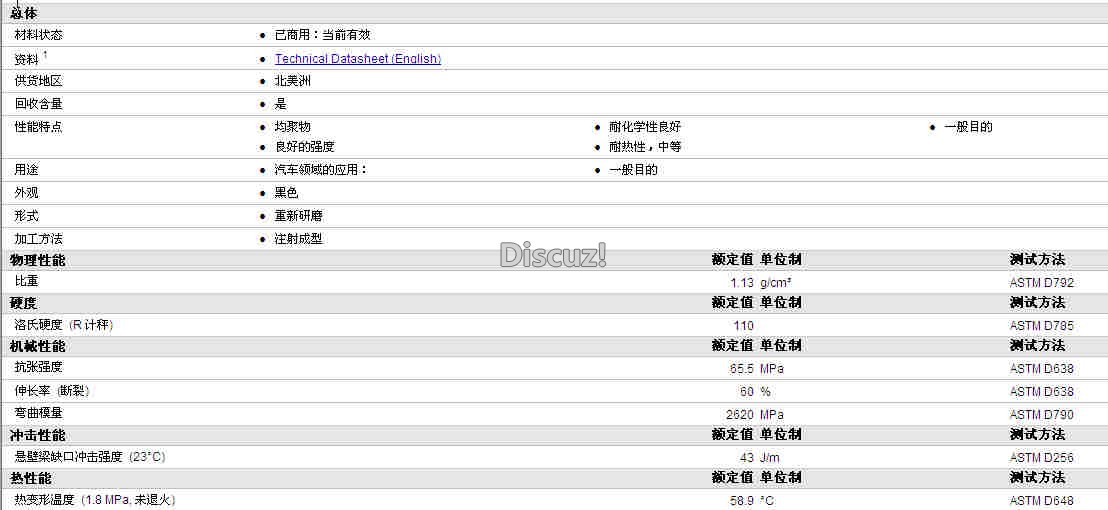
Task: Select the 耐热性，中等 feature entry
Action: 645,147
